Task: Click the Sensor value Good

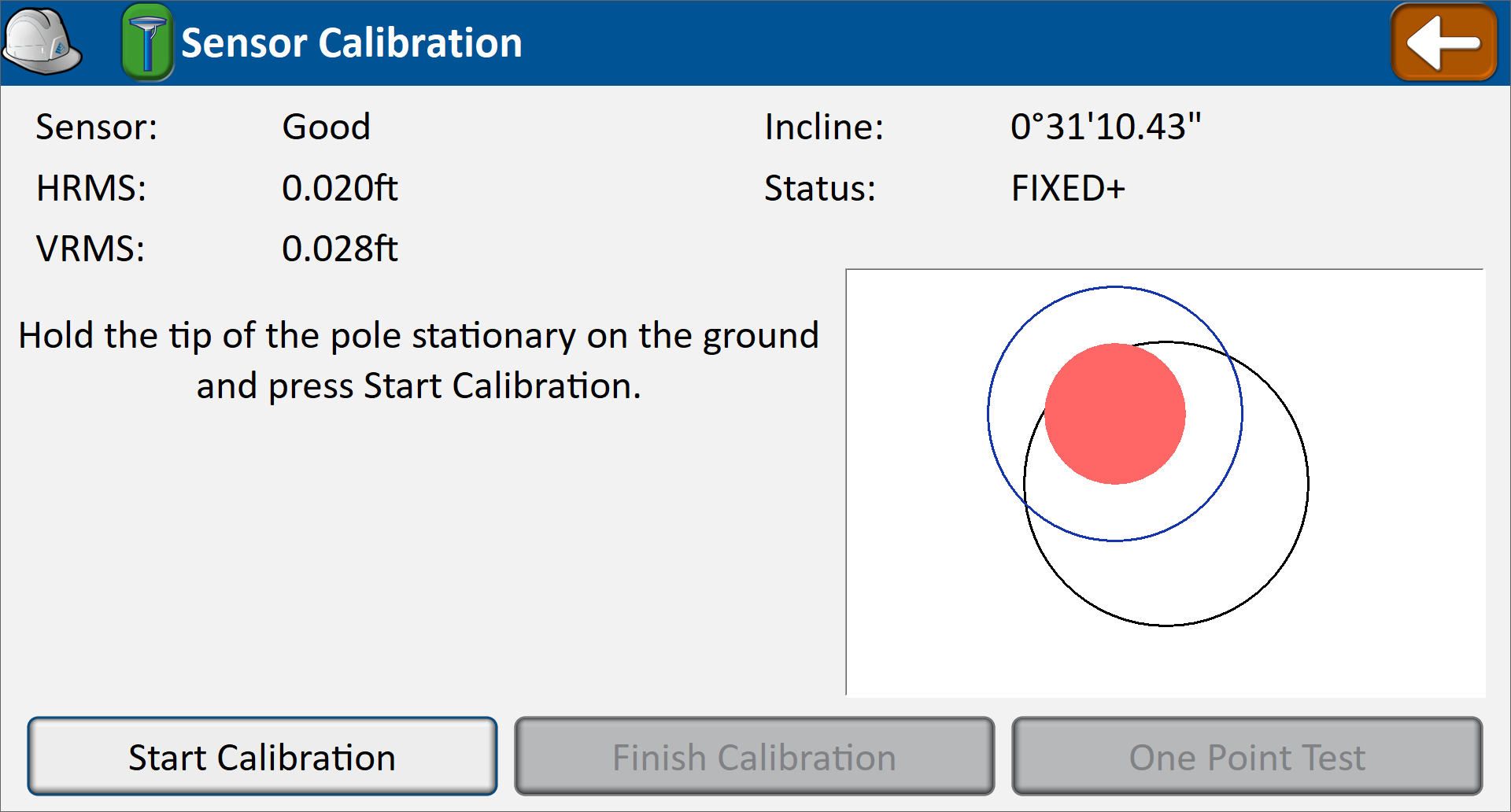Action: 327,127
